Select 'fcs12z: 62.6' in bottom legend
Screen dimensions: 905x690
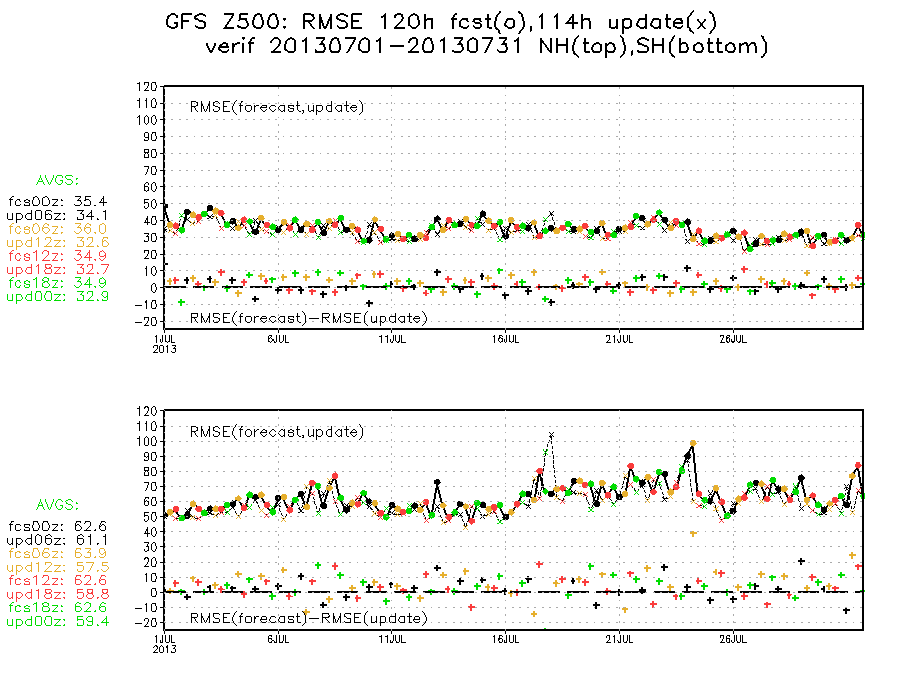tap(58, 580)
